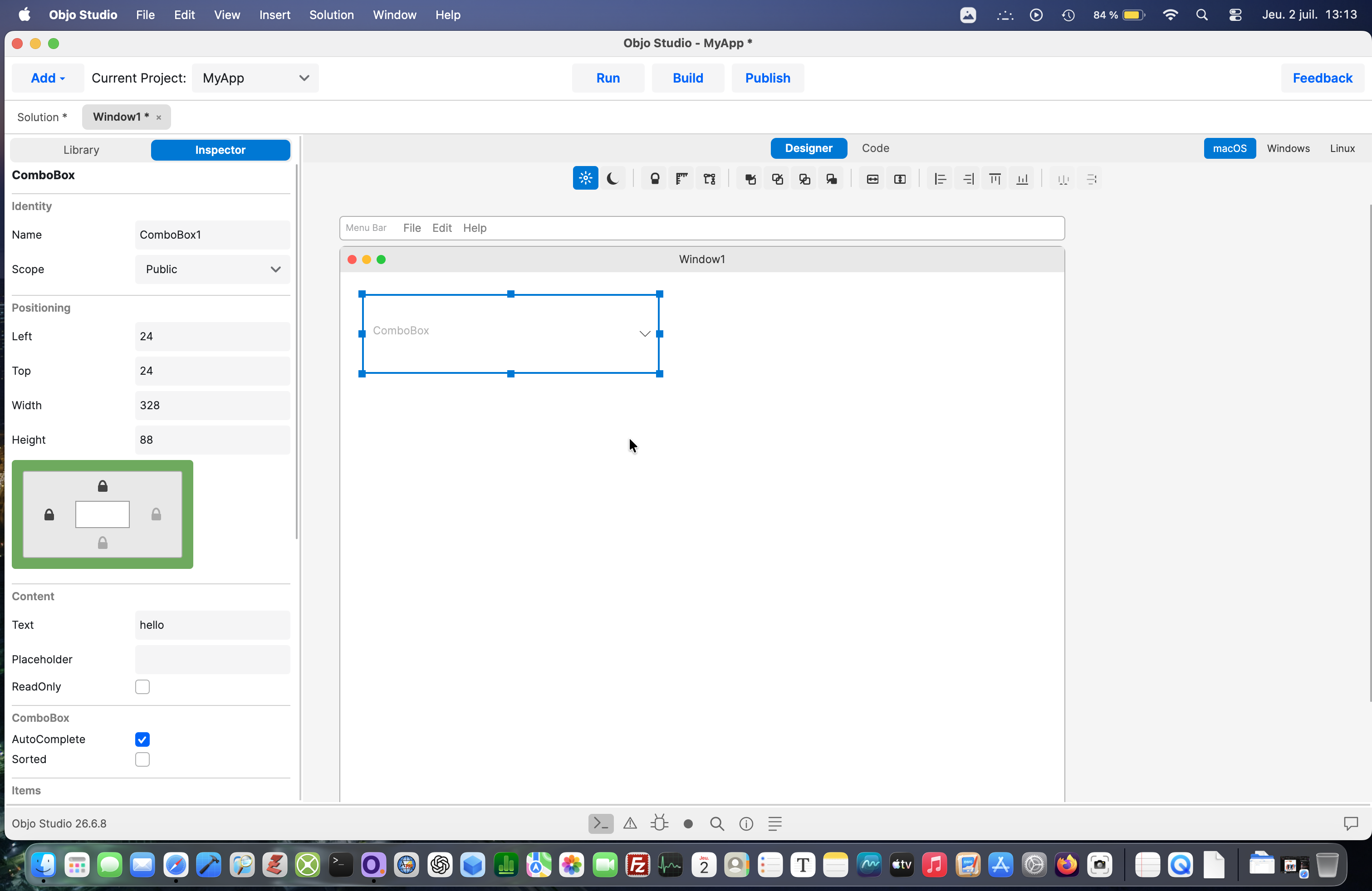The image size is (1372, 891).
Task: Enable the Sorted checkbox
Action: (142, 759)
